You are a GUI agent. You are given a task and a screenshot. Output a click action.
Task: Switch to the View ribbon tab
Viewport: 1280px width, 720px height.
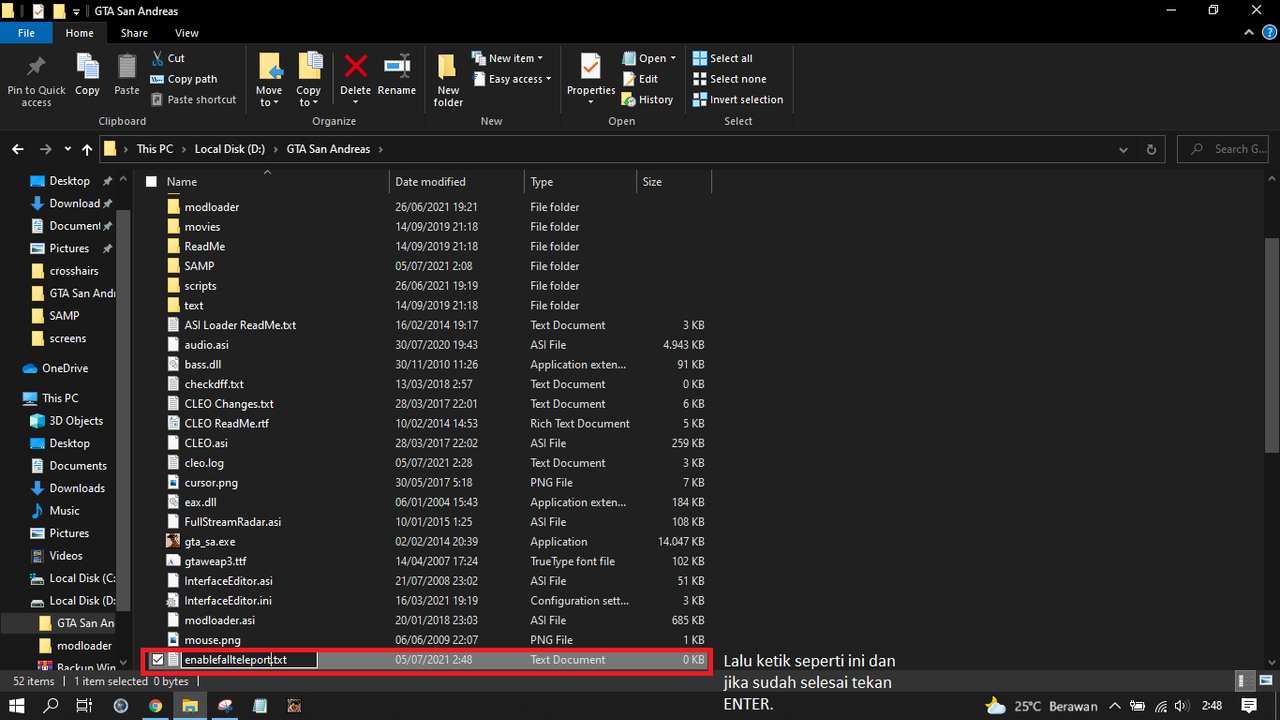point(187,33)
